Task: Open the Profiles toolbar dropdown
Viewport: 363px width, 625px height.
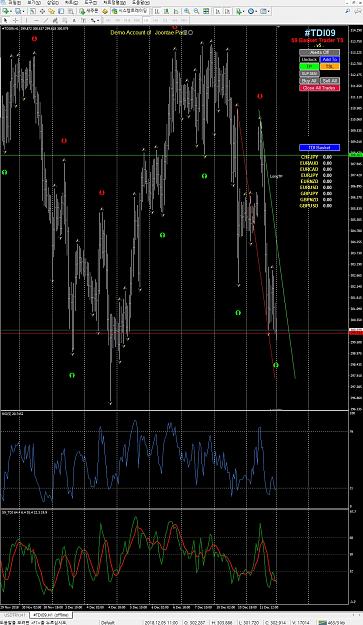Action: [19, 11]
